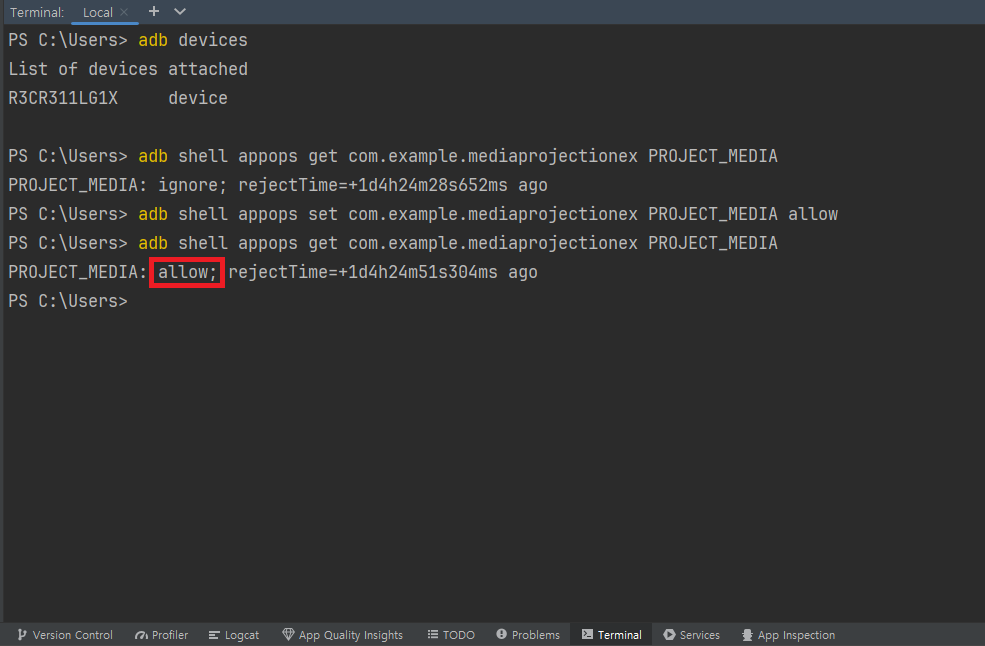
Task: Open Logcat from the bottom bar
Action: click(x=240, y=634)
